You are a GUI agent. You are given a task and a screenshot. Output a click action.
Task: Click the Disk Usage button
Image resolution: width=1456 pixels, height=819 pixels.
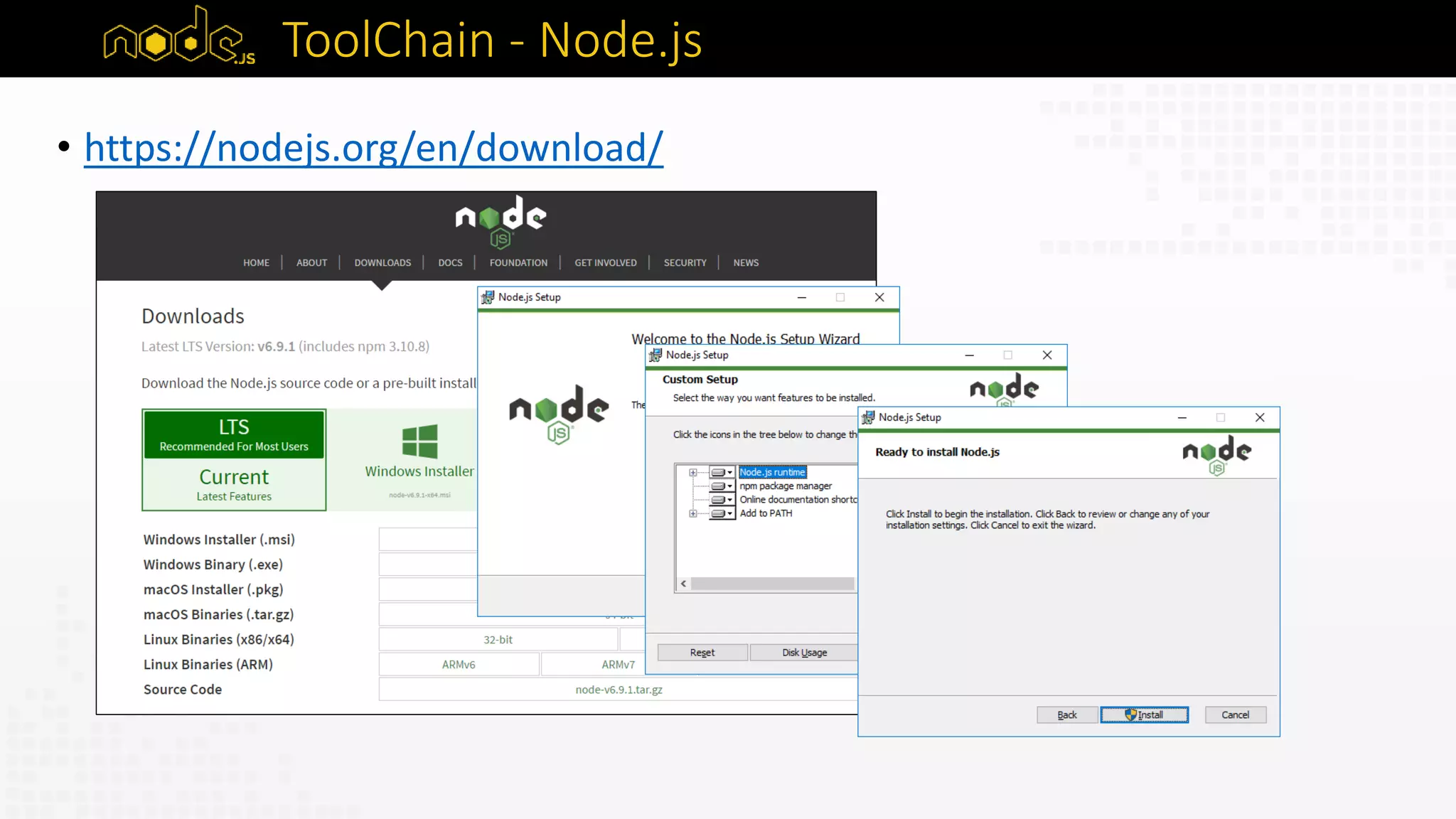pos(804,653)
